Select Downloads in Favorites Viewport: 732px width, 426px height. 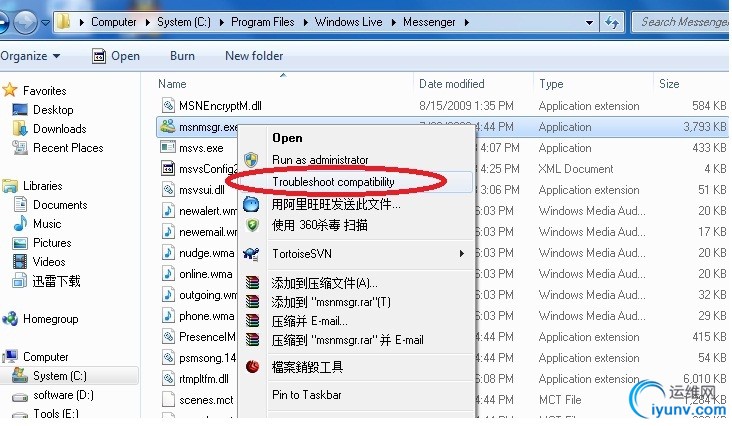coord(59,129)
